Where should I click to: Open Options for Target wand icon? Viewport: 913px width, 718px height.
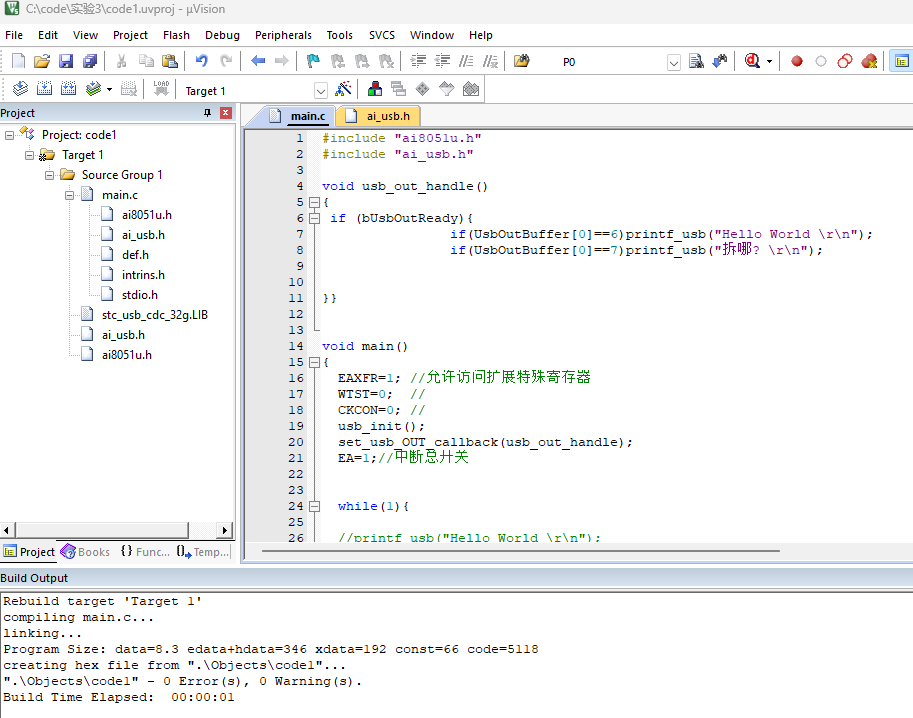343,89
